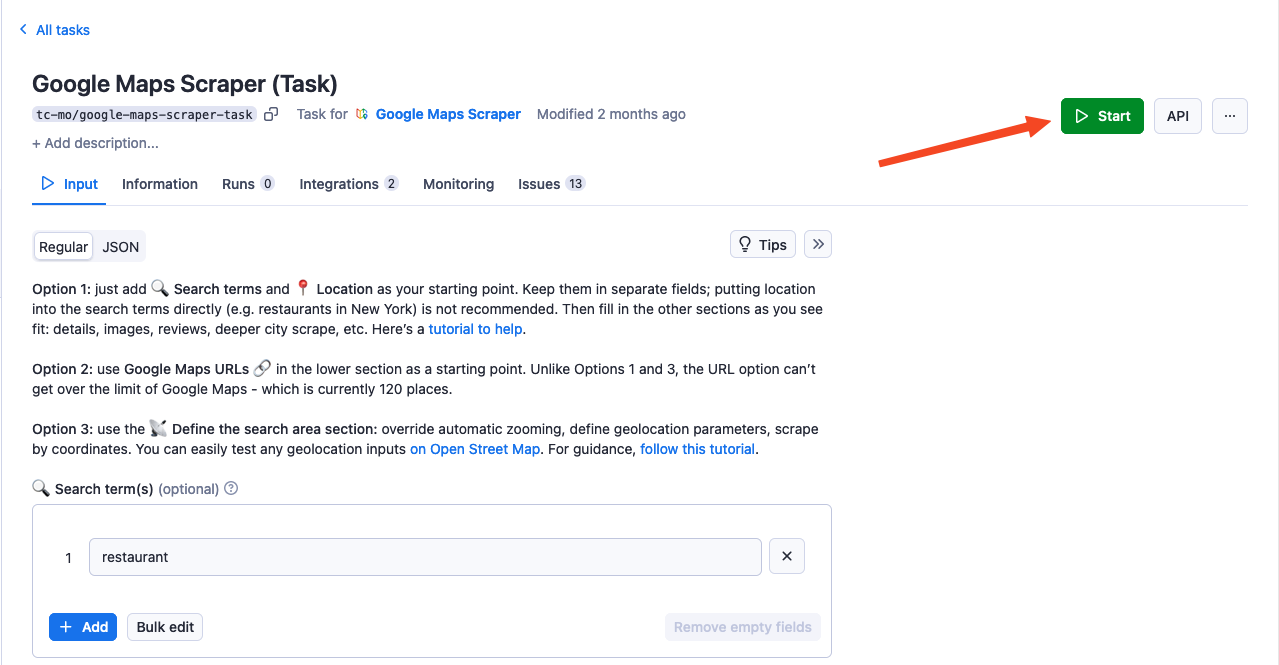The image size is (1279, 665).
Task: Switch to the Runs tab
Action: pyautogui.click(x=241, y=184)
